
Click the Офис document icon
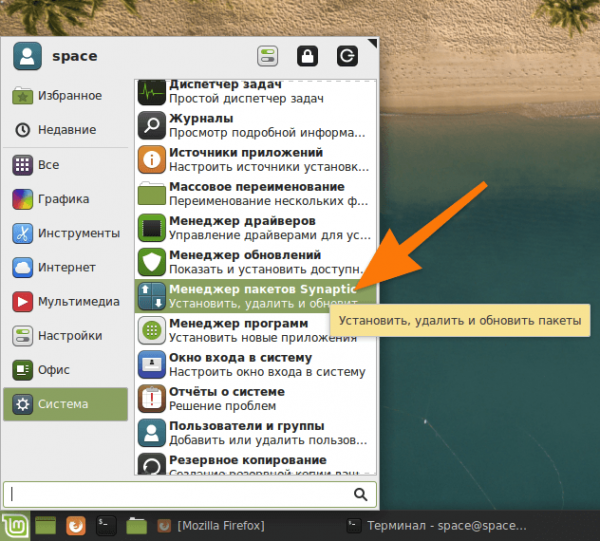[x=23, y=370]
